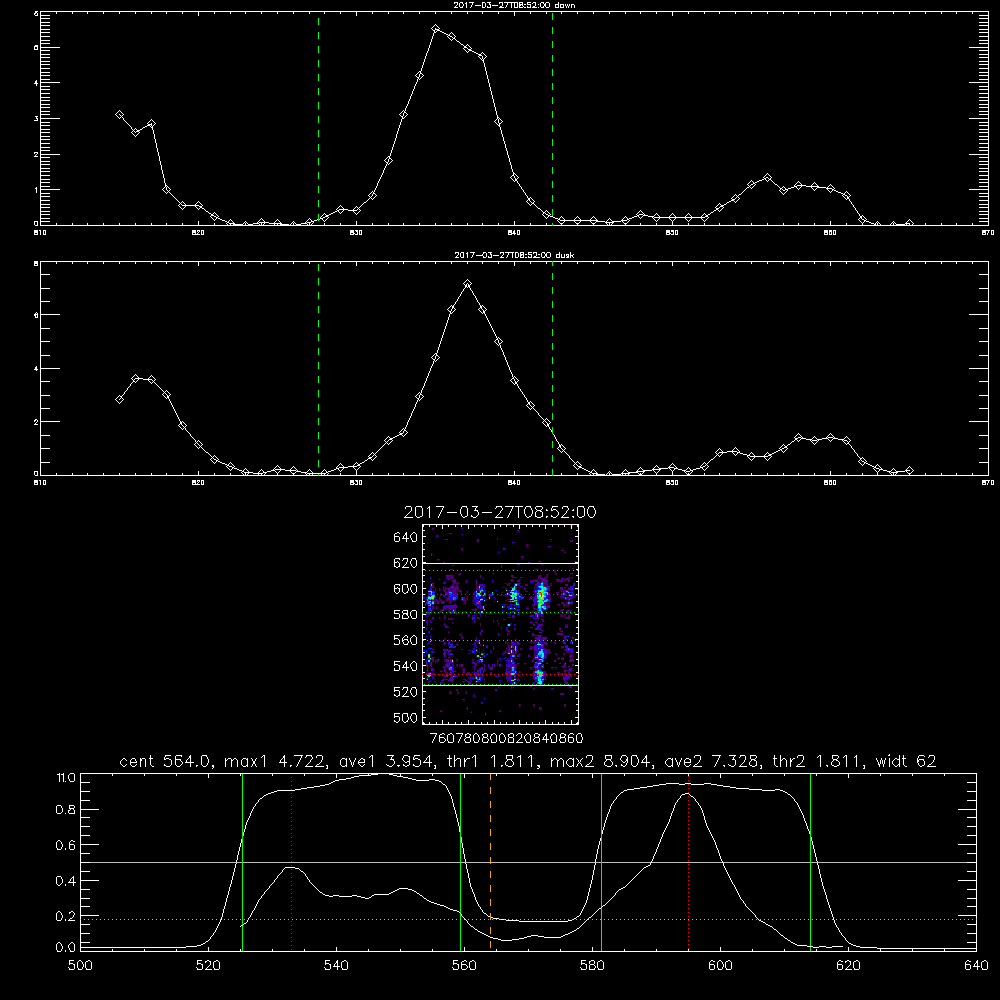
Task: Click the 500 y-axis label beside spectral image
Action: tap(406, 718)
